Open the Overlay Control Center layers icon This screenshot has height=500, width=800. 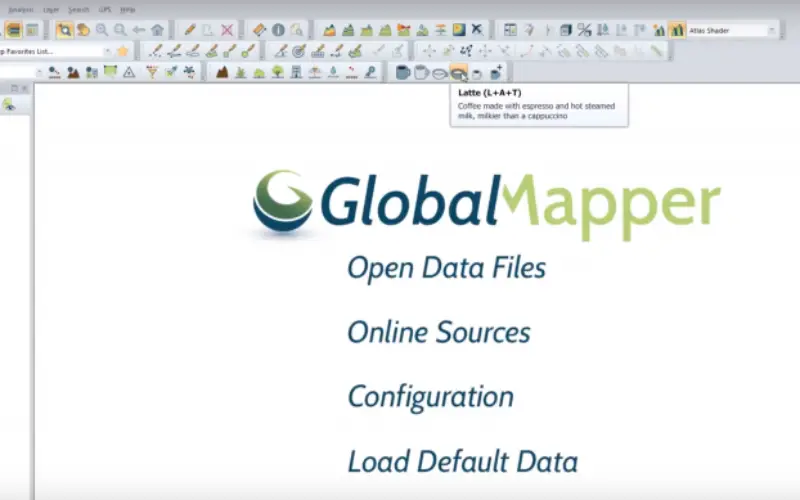(x=14, y=30)
